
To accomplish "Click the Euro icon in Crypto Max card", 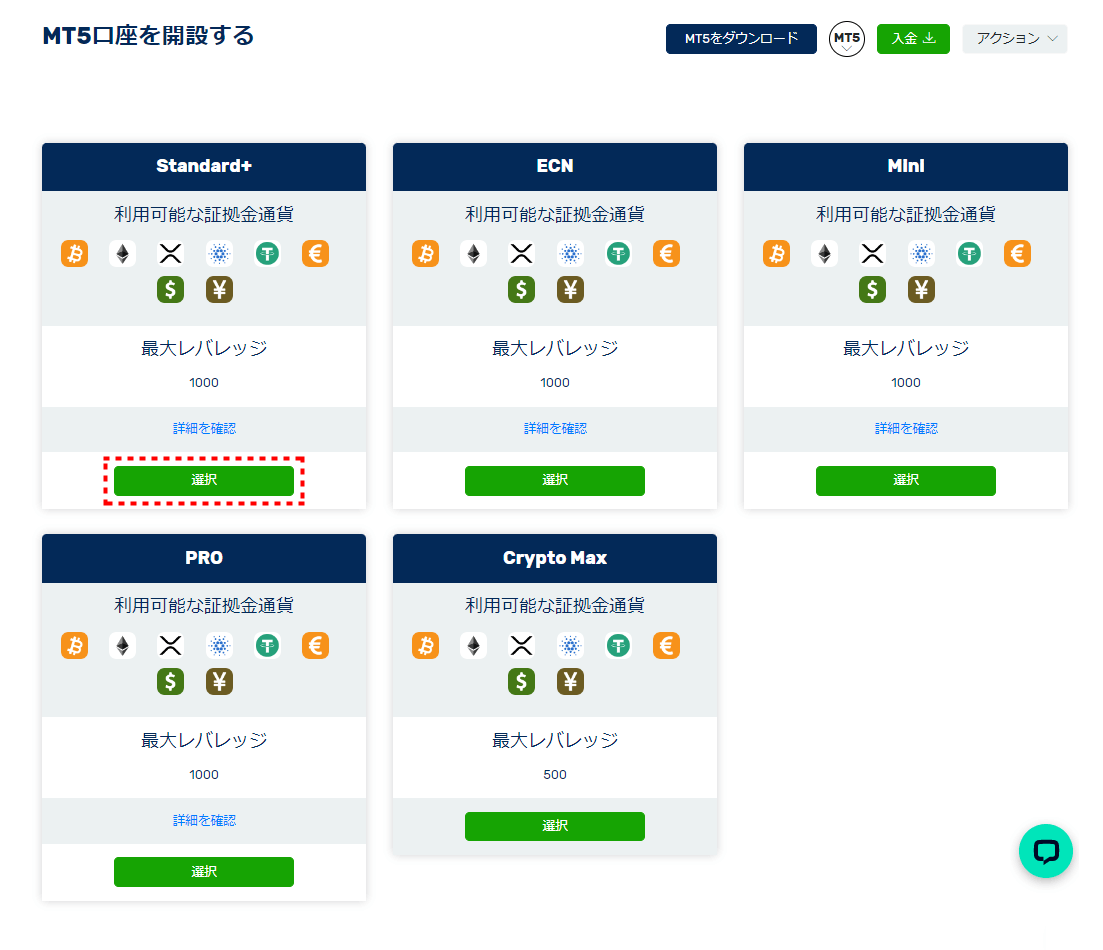I will [666, 645].
